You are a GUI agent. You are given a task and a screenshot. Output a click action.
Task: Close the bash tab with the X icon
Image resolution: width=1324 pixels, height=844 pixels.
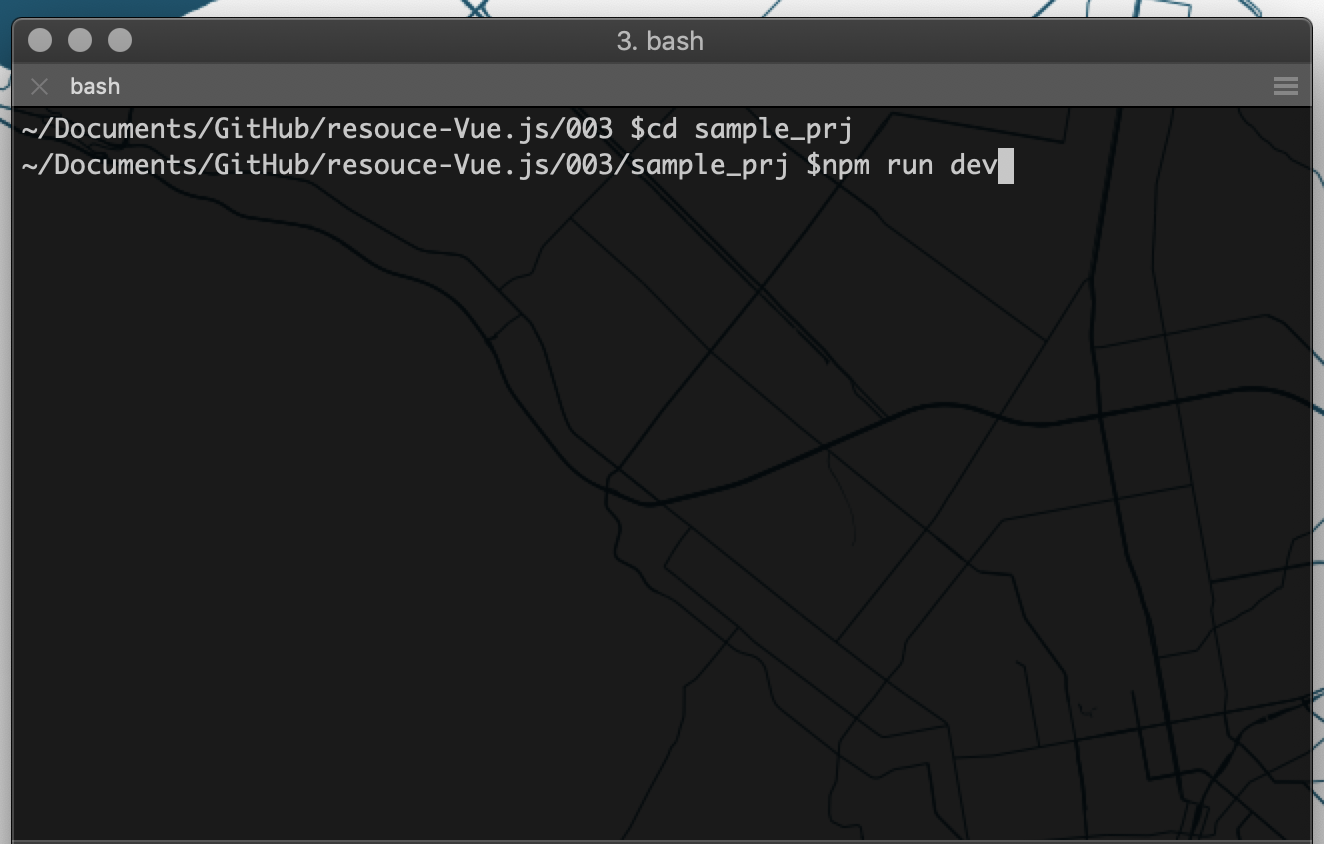(40, 87)
